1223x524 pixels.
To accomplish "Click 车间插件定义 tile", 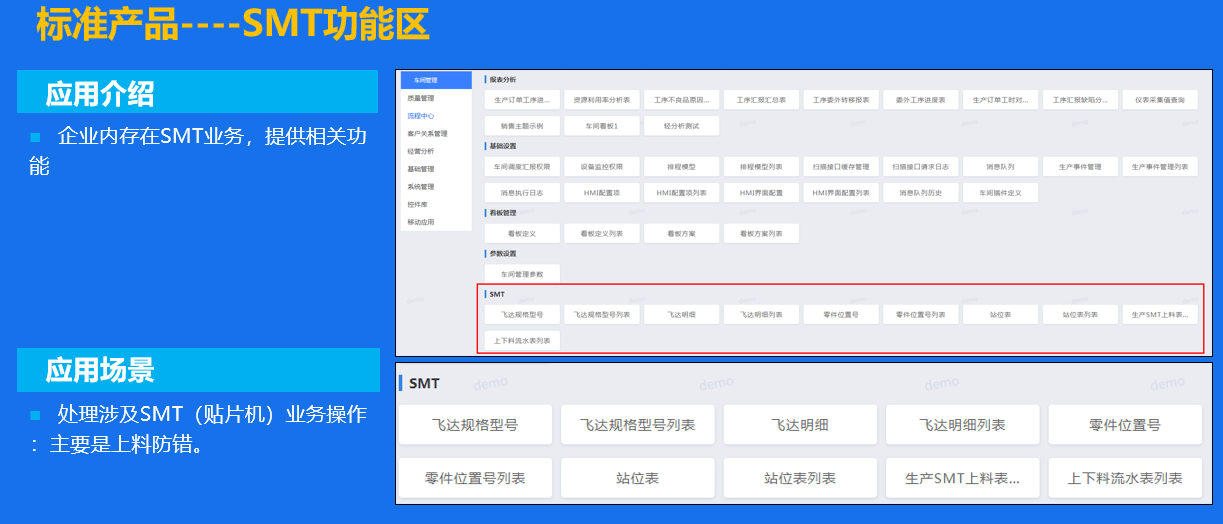I will (1000, 192).
